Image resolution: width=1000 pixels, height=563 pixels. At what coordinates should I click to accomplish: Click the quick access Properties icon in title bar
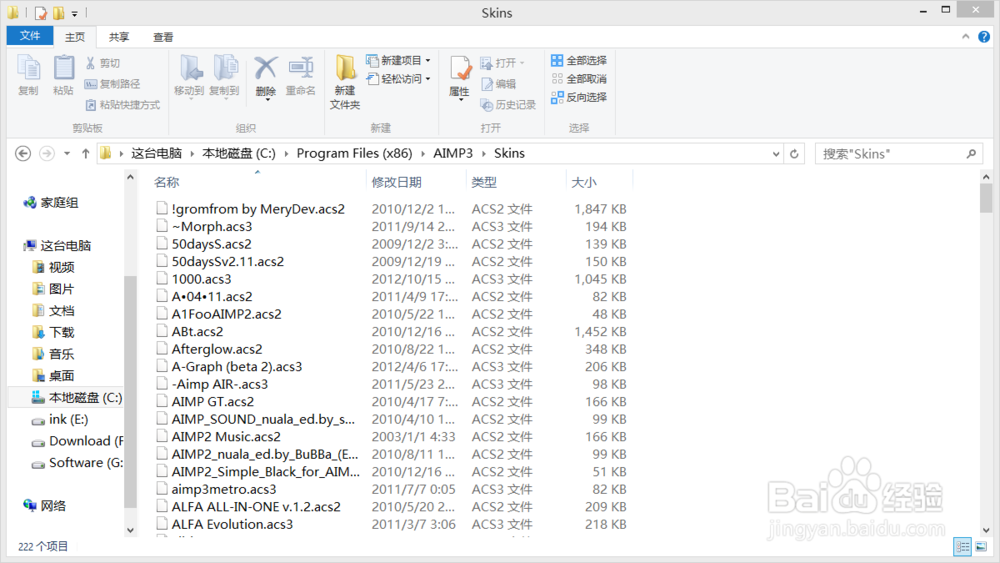(x=41, y=13)
